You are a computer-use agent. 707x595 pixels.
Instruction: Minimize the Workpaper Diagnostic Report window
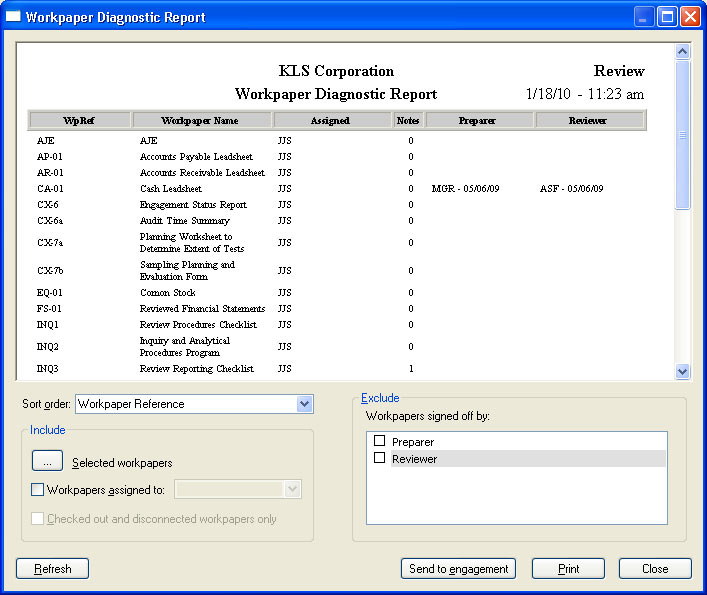pos(644,17)
